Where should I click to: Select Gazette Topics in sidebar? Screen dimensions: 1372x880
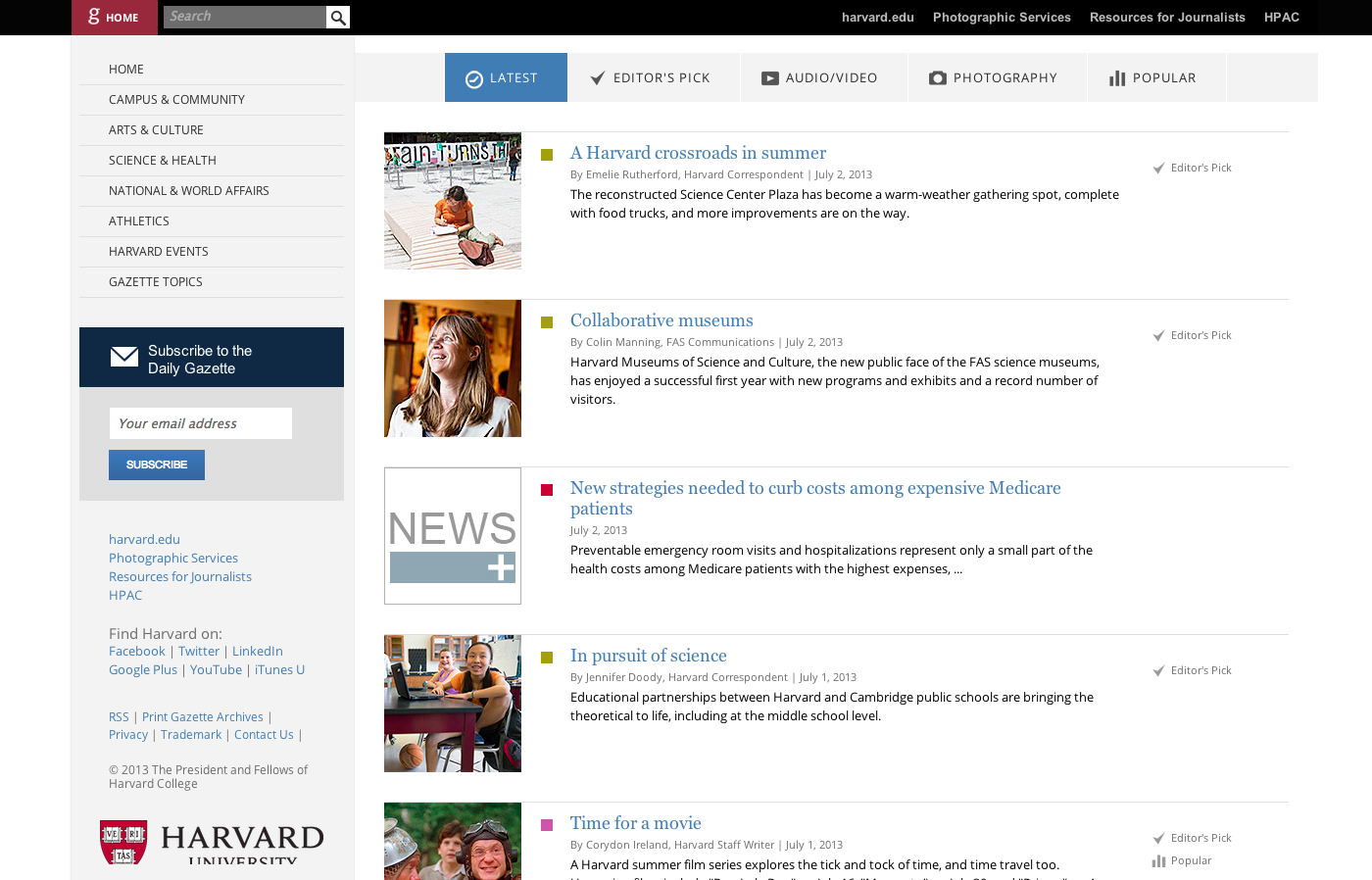click(x=212, y=282)
